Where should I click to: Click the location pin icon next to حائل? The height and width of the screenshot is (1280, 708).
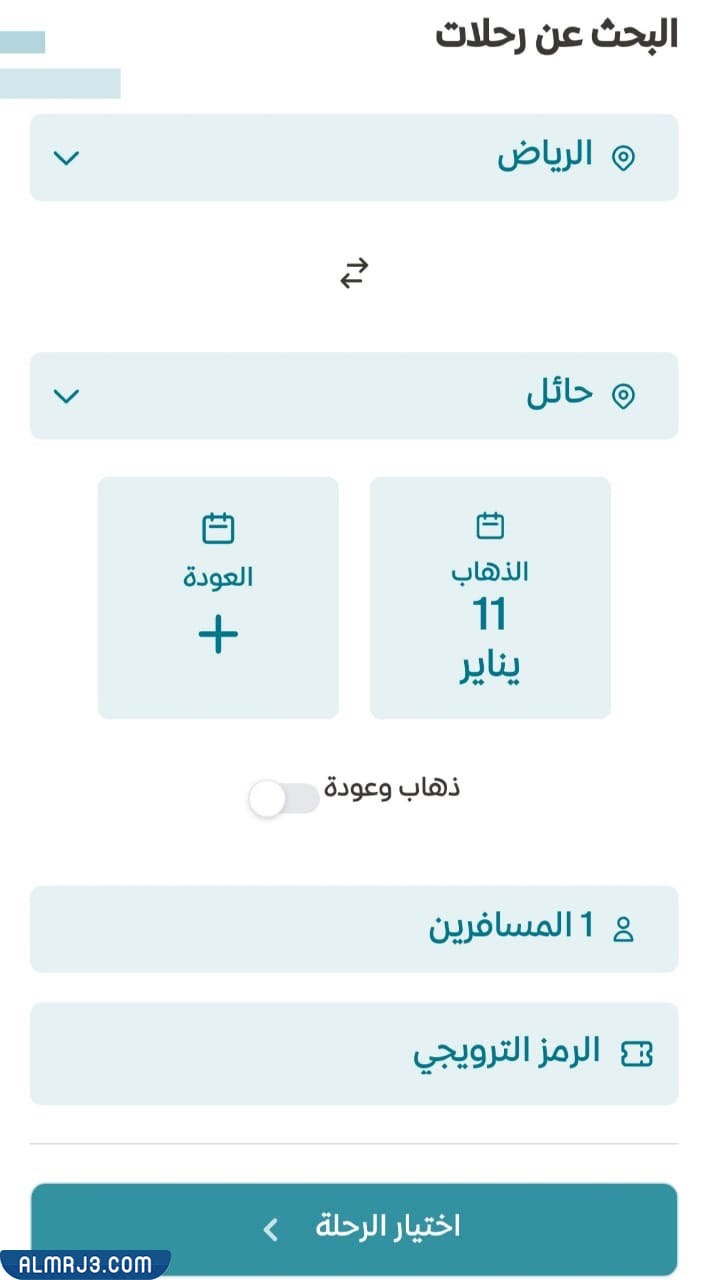(x=622, y=394)
